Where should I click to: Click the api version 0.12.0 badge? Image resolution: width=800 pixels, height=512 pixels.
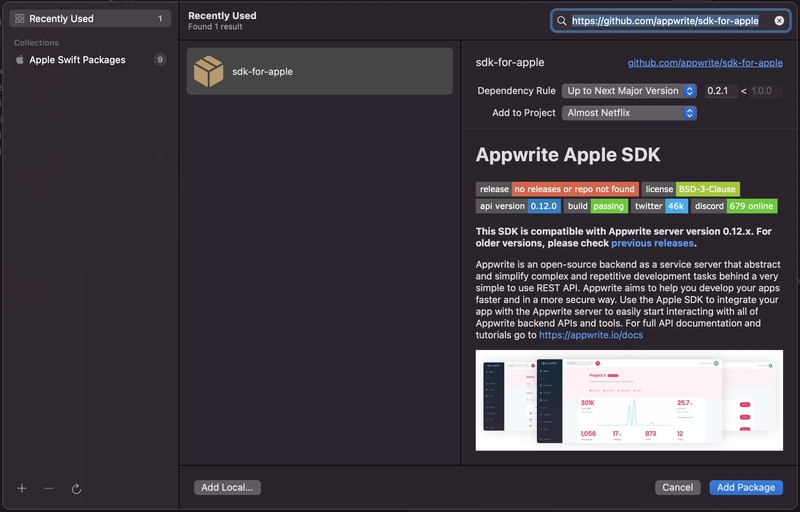pyautogui.click(x=518, y=206)
